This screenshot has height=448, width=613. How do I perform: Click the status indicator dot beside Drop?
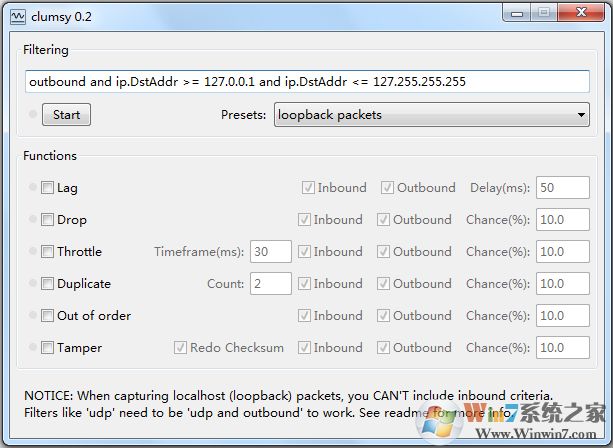[33, 219]
